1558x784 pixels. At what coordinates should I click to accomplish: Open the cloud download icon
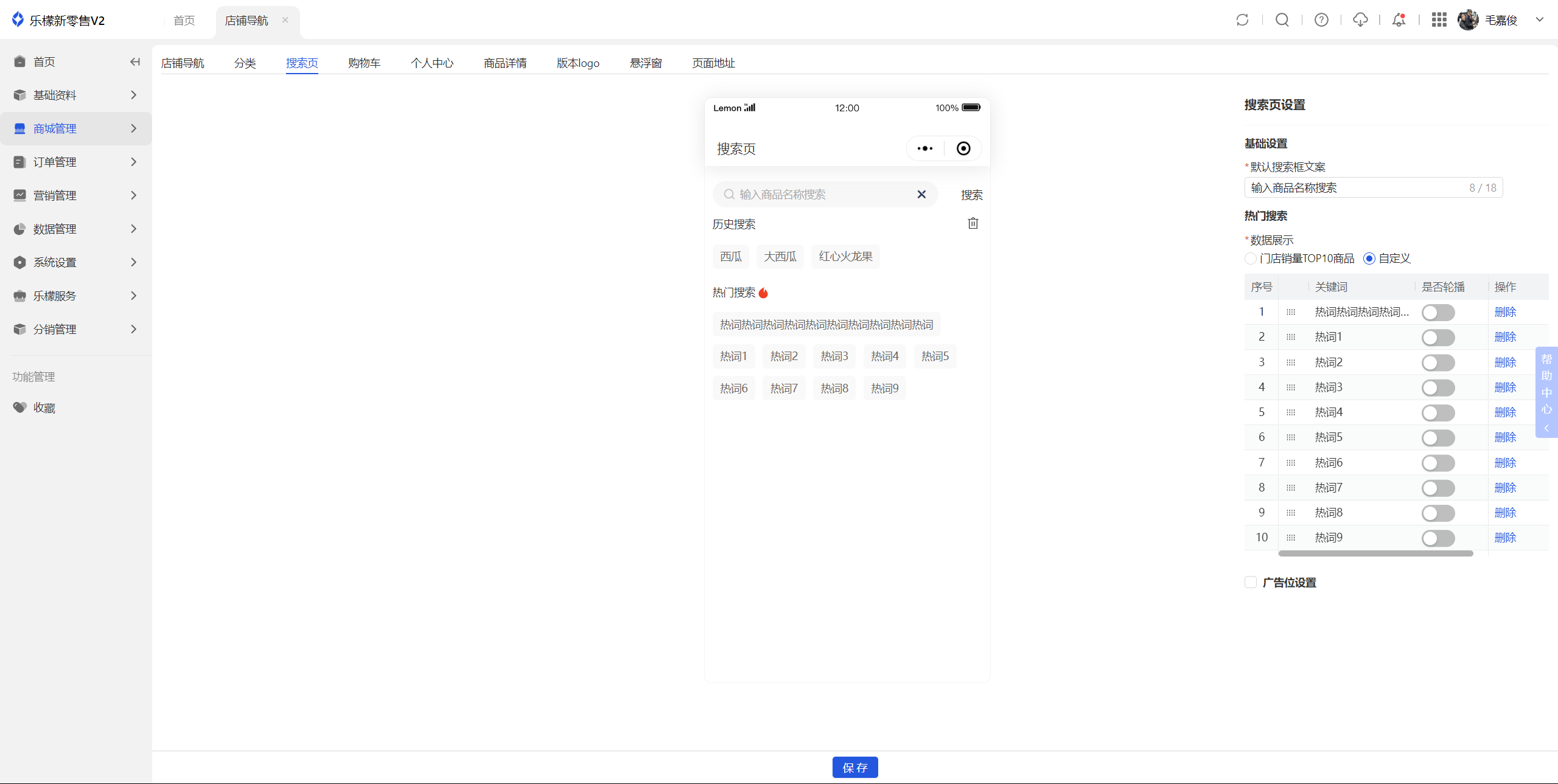[1360, 20]
